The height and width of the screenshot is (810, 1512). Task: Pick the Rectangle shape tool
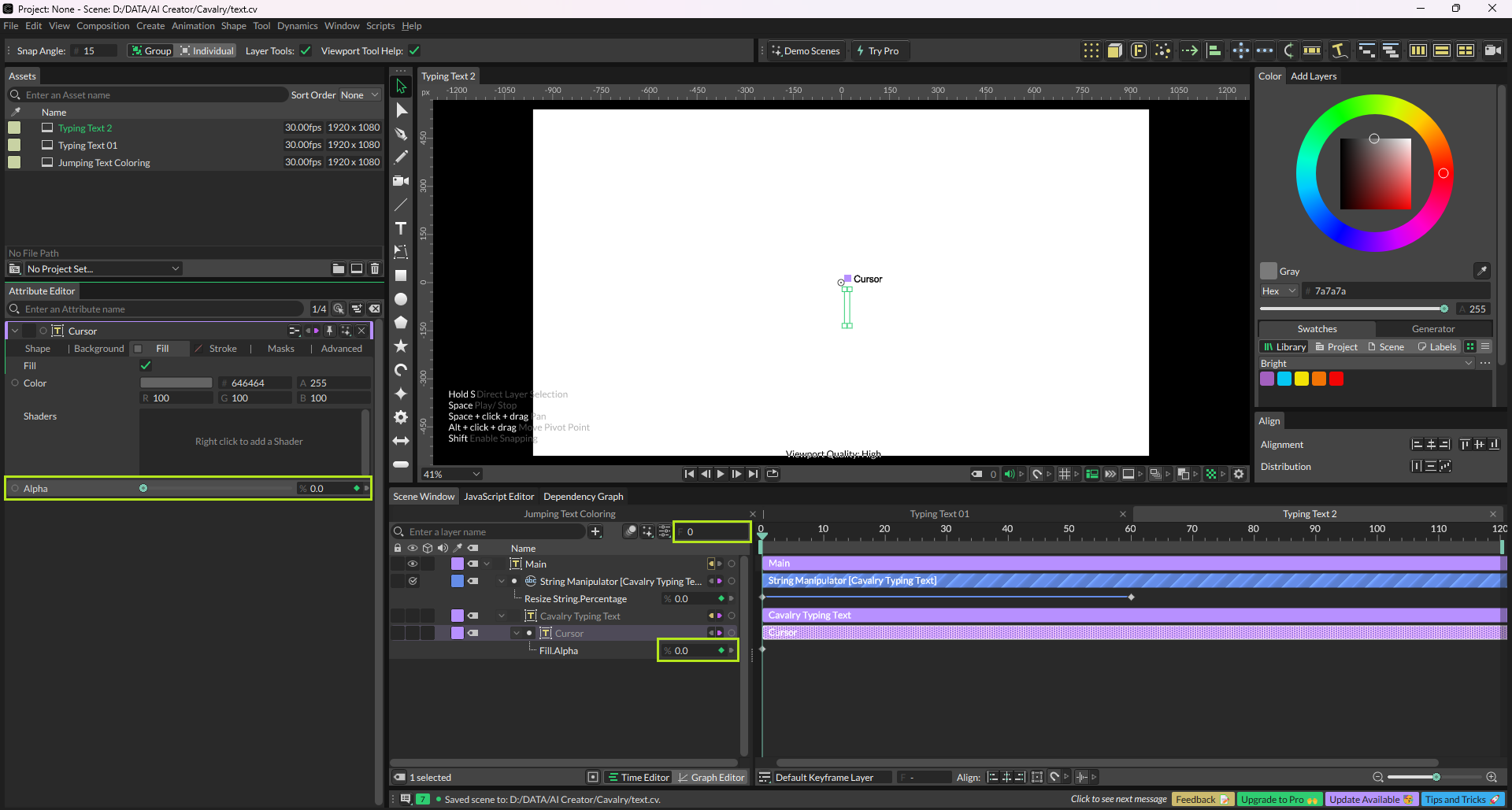click(x=401, y=276)
